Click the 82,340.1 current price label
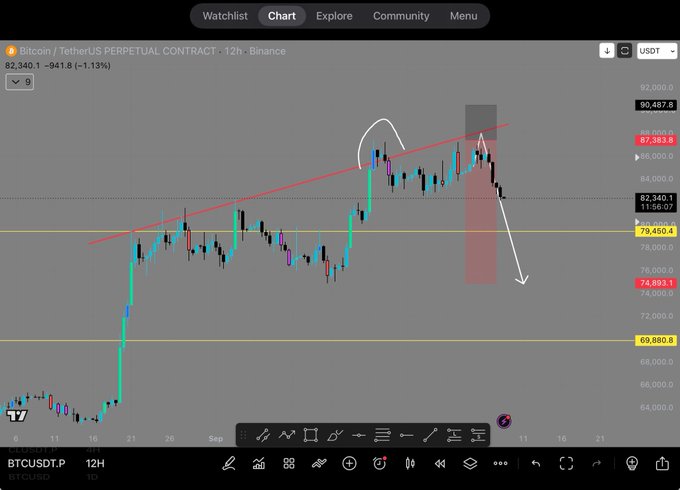 click(x=657, y=203)
